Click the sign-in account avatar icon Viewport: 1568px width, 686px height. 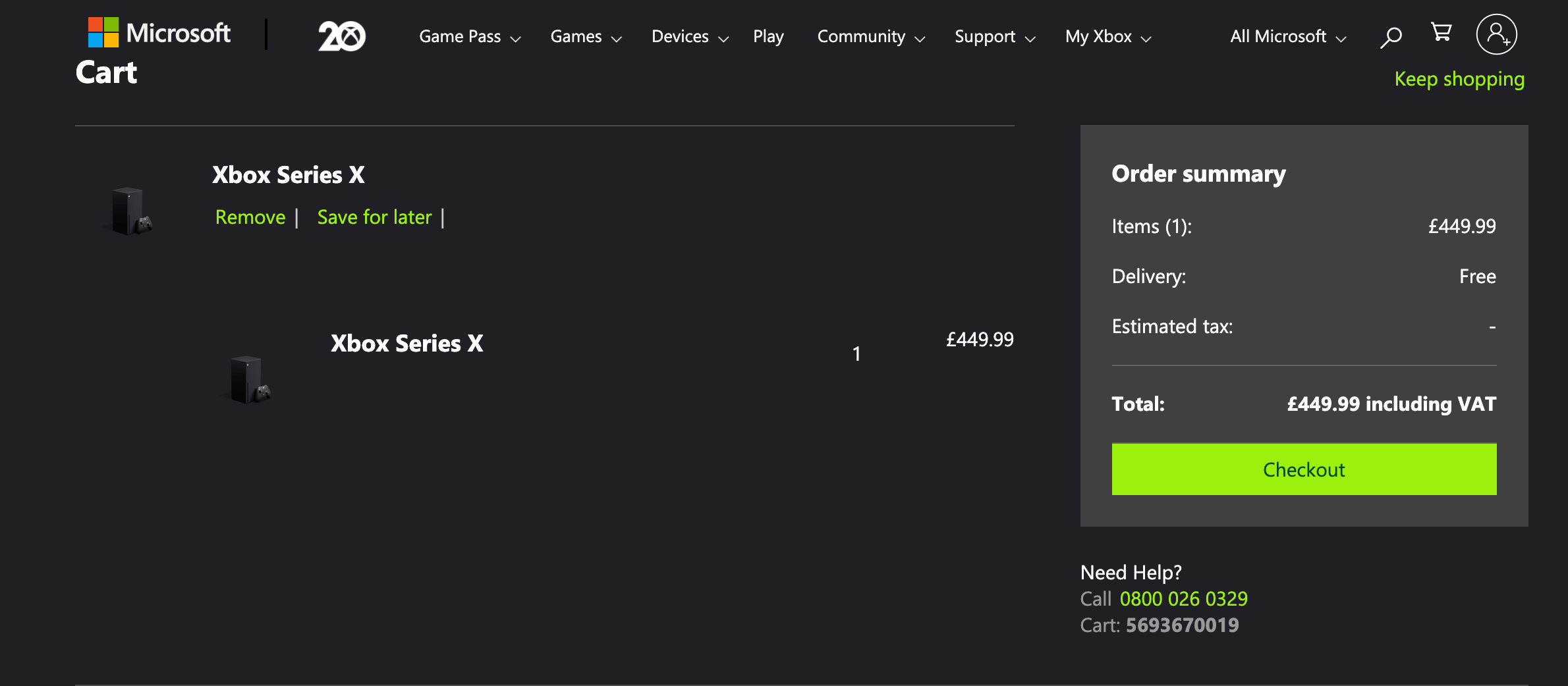(x=1496, y=34)
